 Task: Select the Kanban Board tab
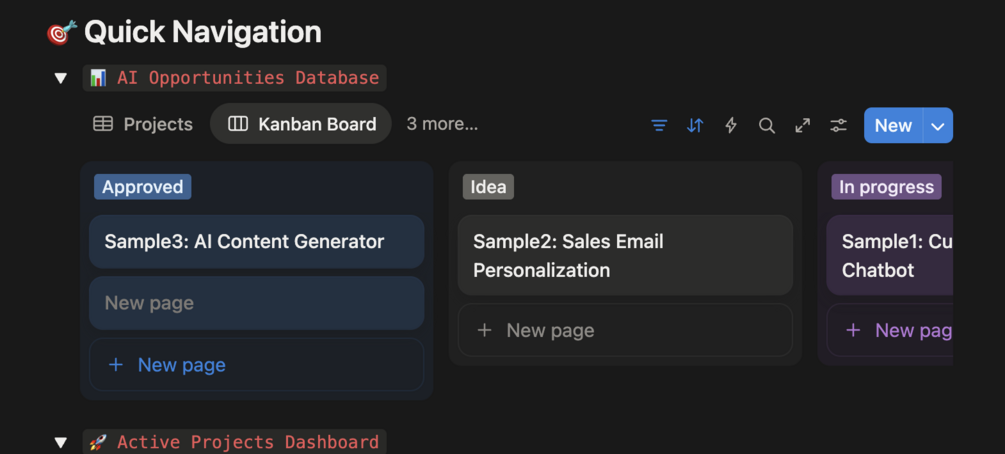(301, 124)
